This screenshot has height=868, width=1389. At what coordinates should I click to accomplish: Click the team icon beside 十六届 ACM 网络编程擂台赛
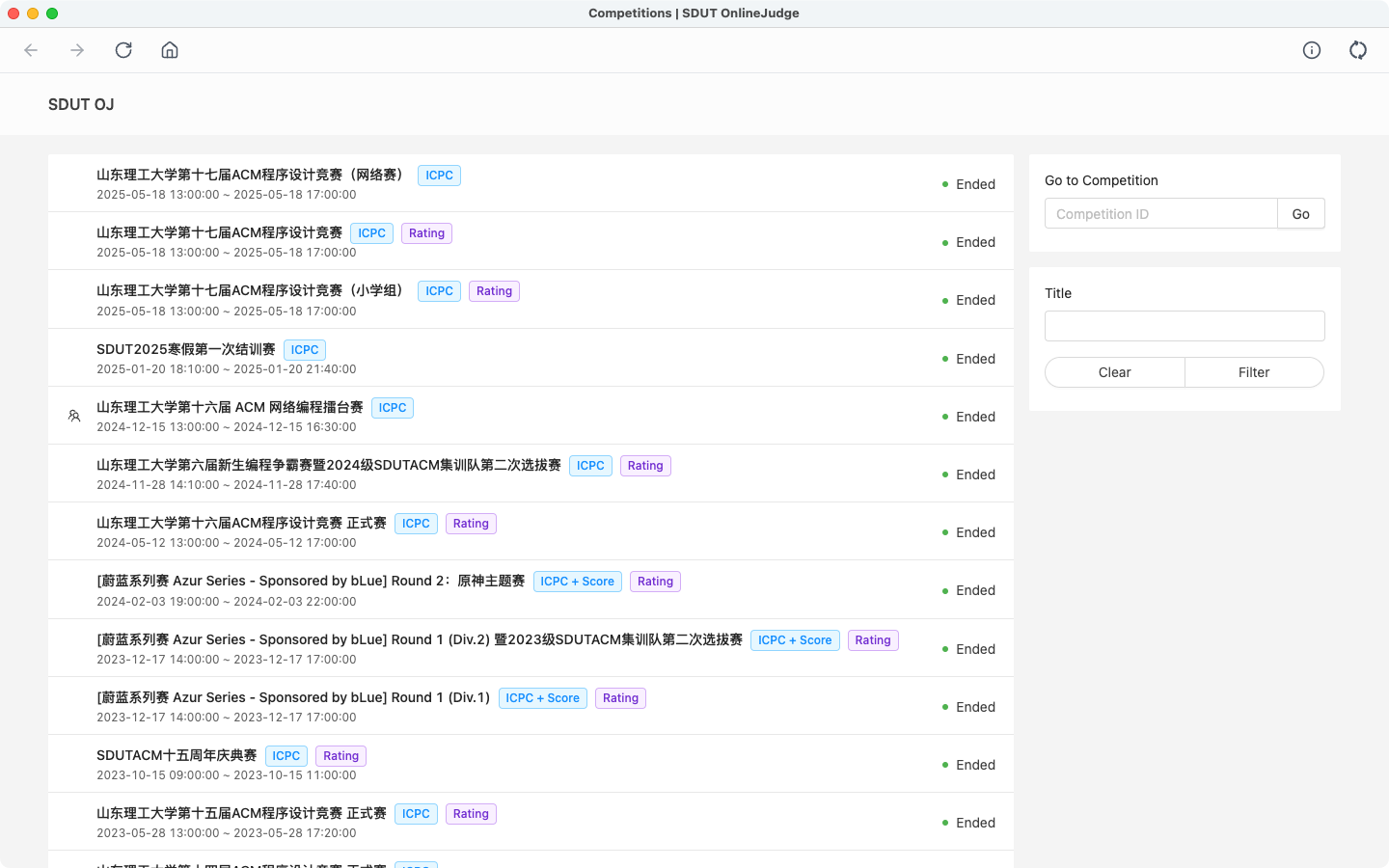tap(74, 417)
